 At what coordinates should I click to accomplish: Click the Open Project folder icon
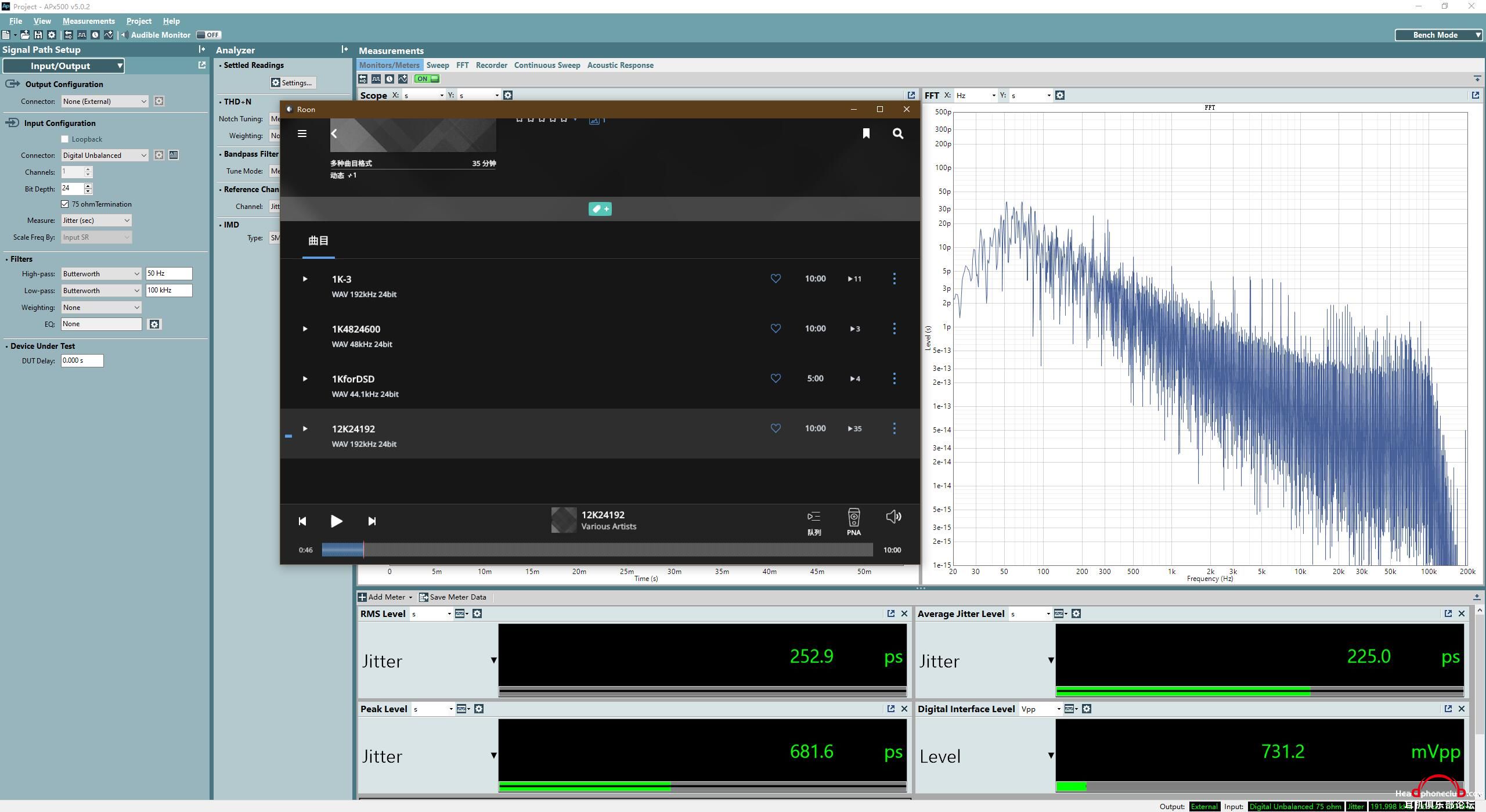click(25, 35)
